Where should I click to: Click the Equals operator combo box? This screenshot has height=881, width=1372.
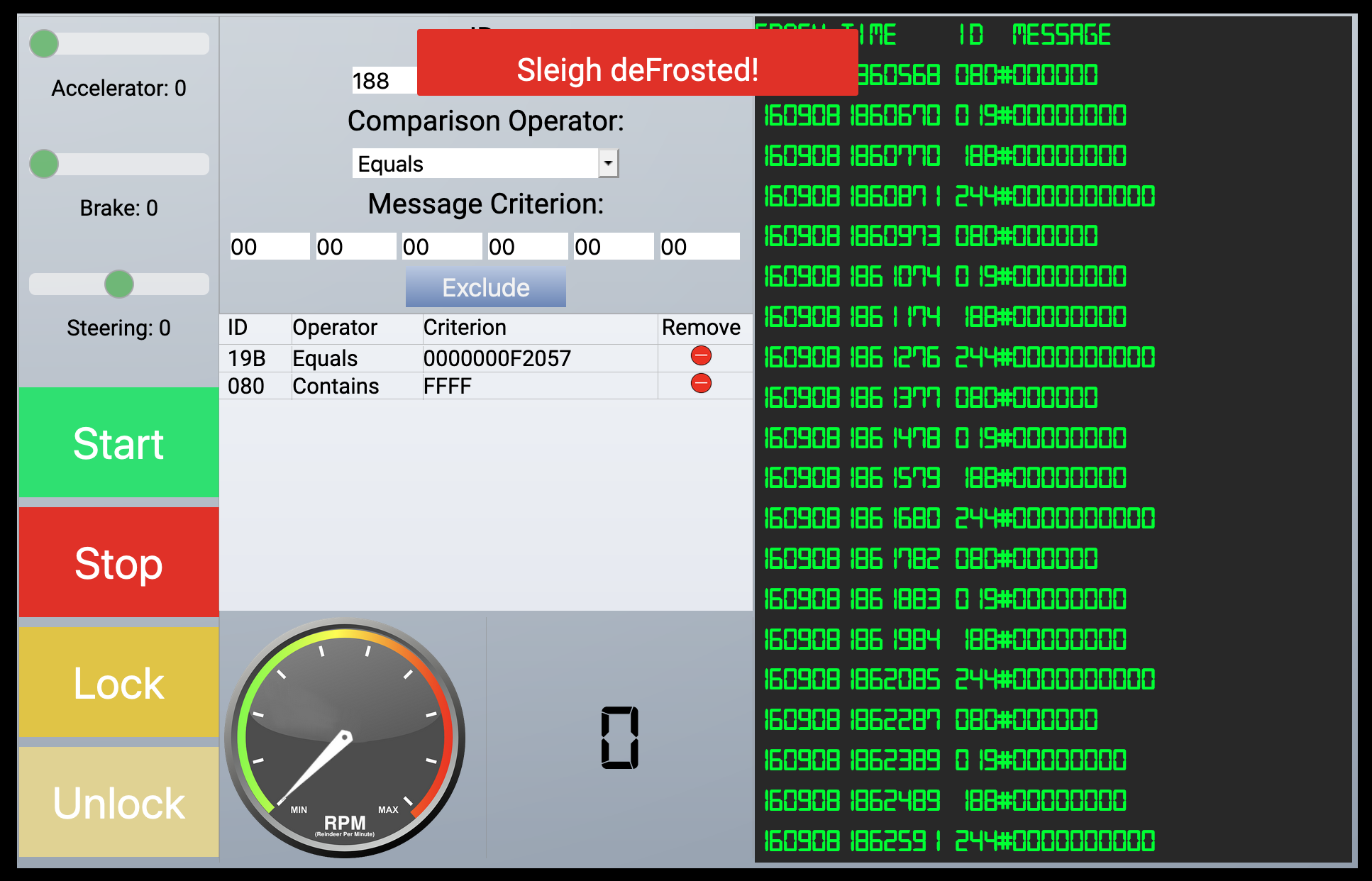(475, 164)
